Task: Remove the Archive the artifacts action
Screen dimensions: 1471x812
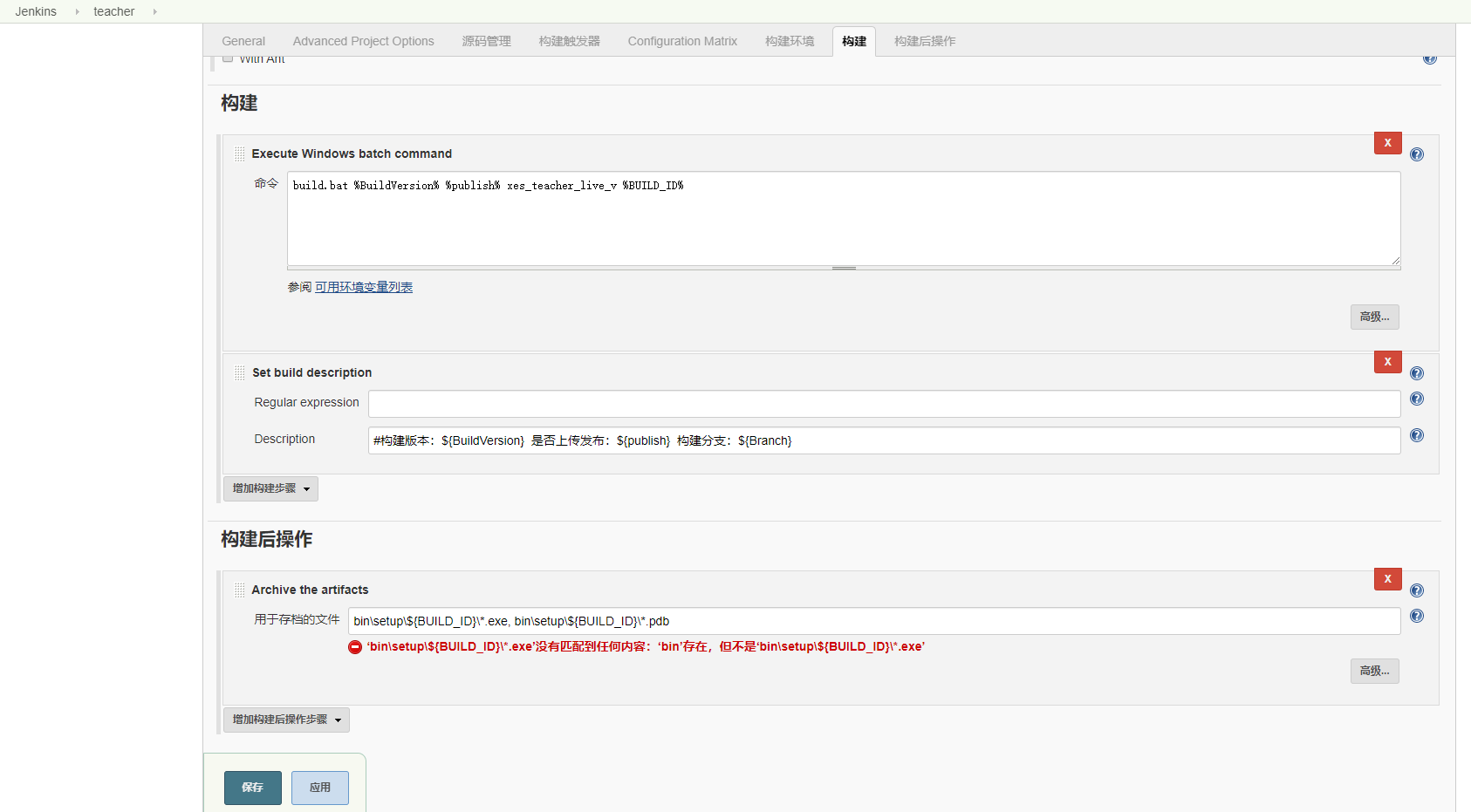Action: pos(1387,579)
